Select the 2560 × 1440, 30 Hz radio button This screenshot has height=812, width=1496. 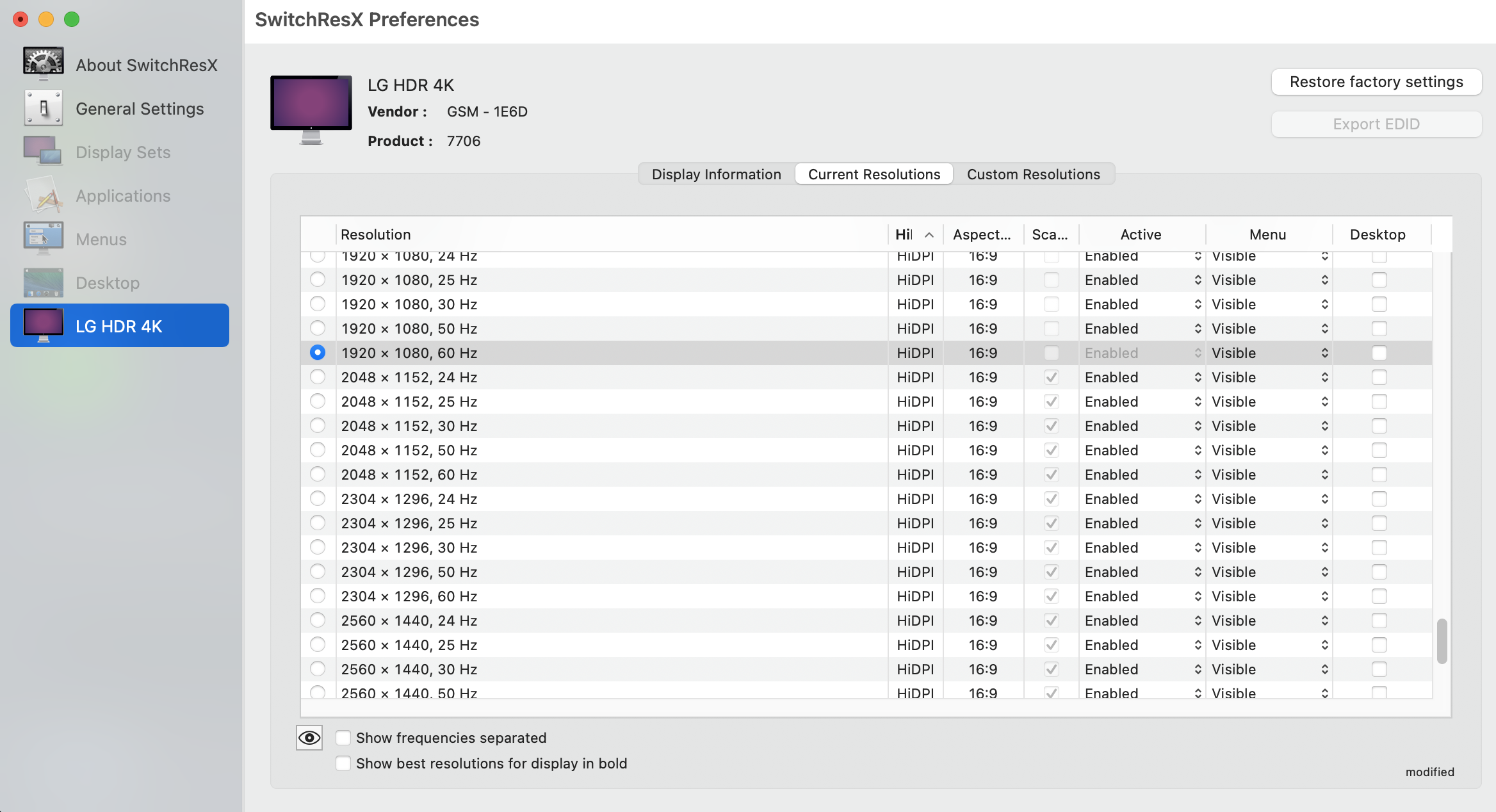(318, 669)
